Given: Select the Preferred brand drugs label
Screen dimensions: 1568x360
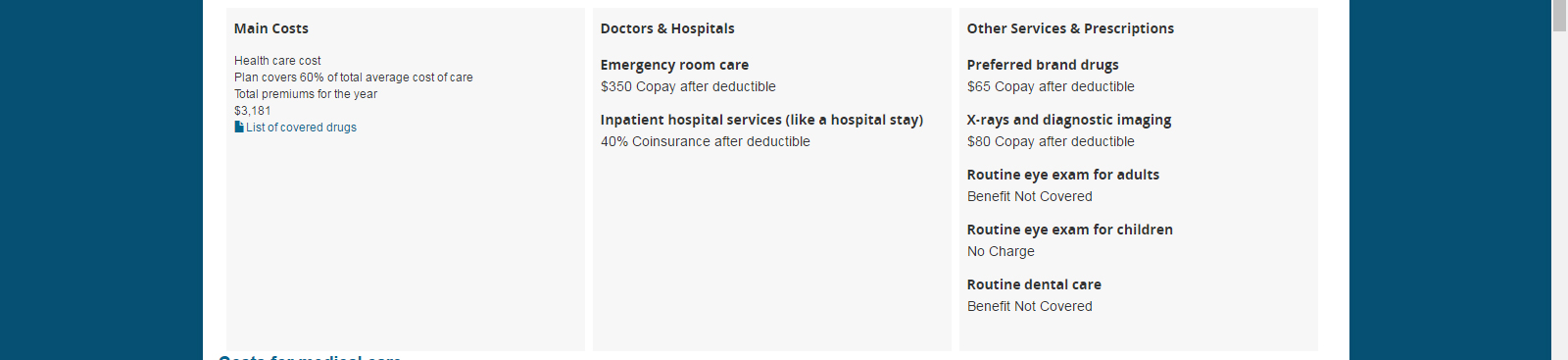Looking at the screenshot, I should point(1043,65).
